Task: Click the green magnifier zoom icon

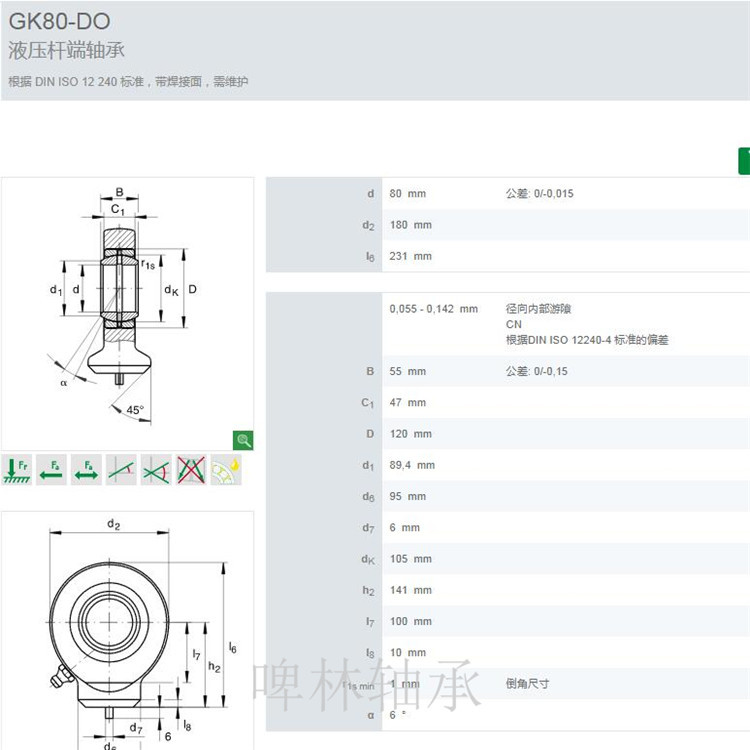Action: coord(243,440)
